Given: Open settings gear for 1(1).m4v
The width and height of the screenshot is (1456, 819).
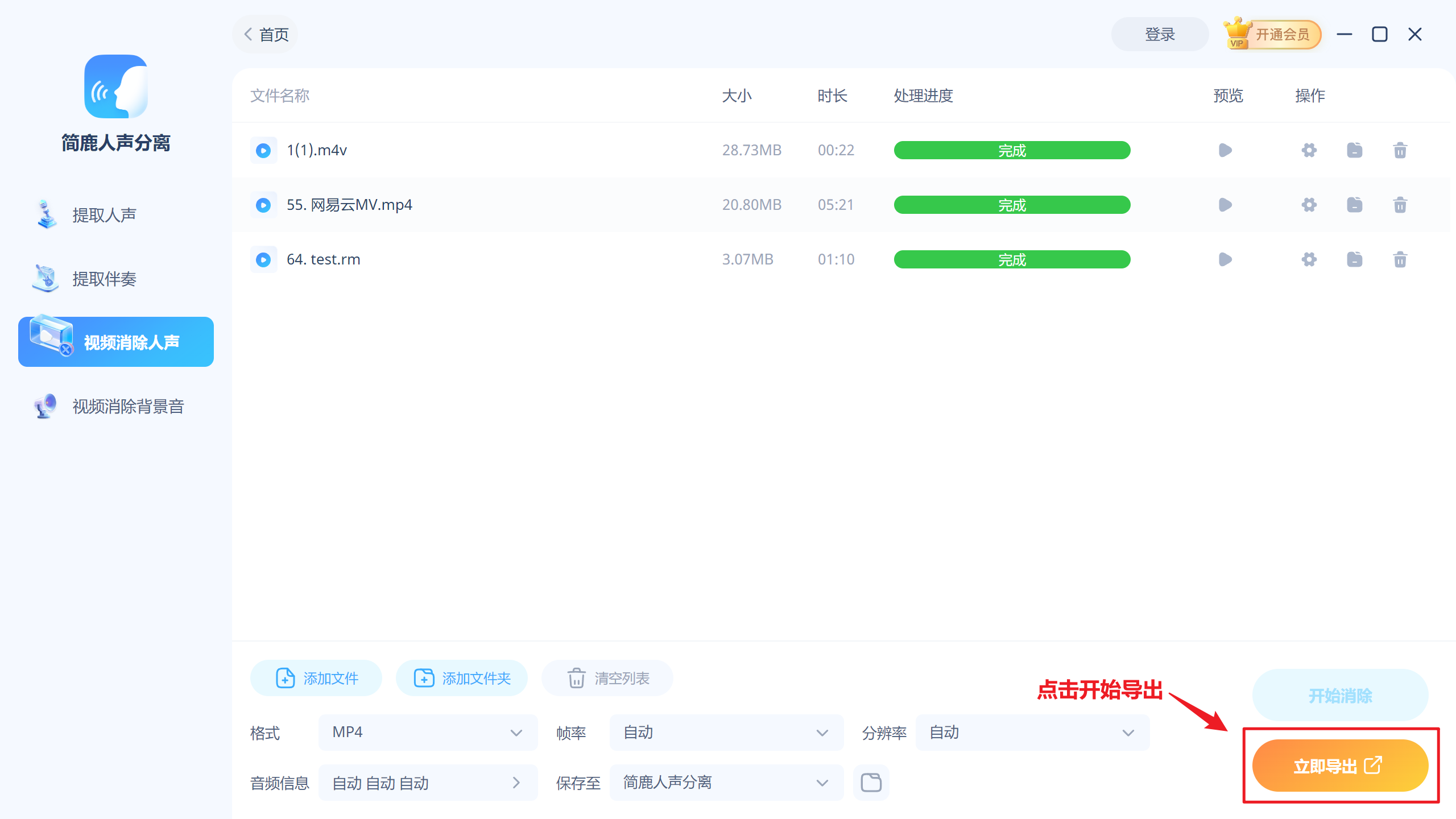Looking at the screenshot, I should (x=1309, y=150).
